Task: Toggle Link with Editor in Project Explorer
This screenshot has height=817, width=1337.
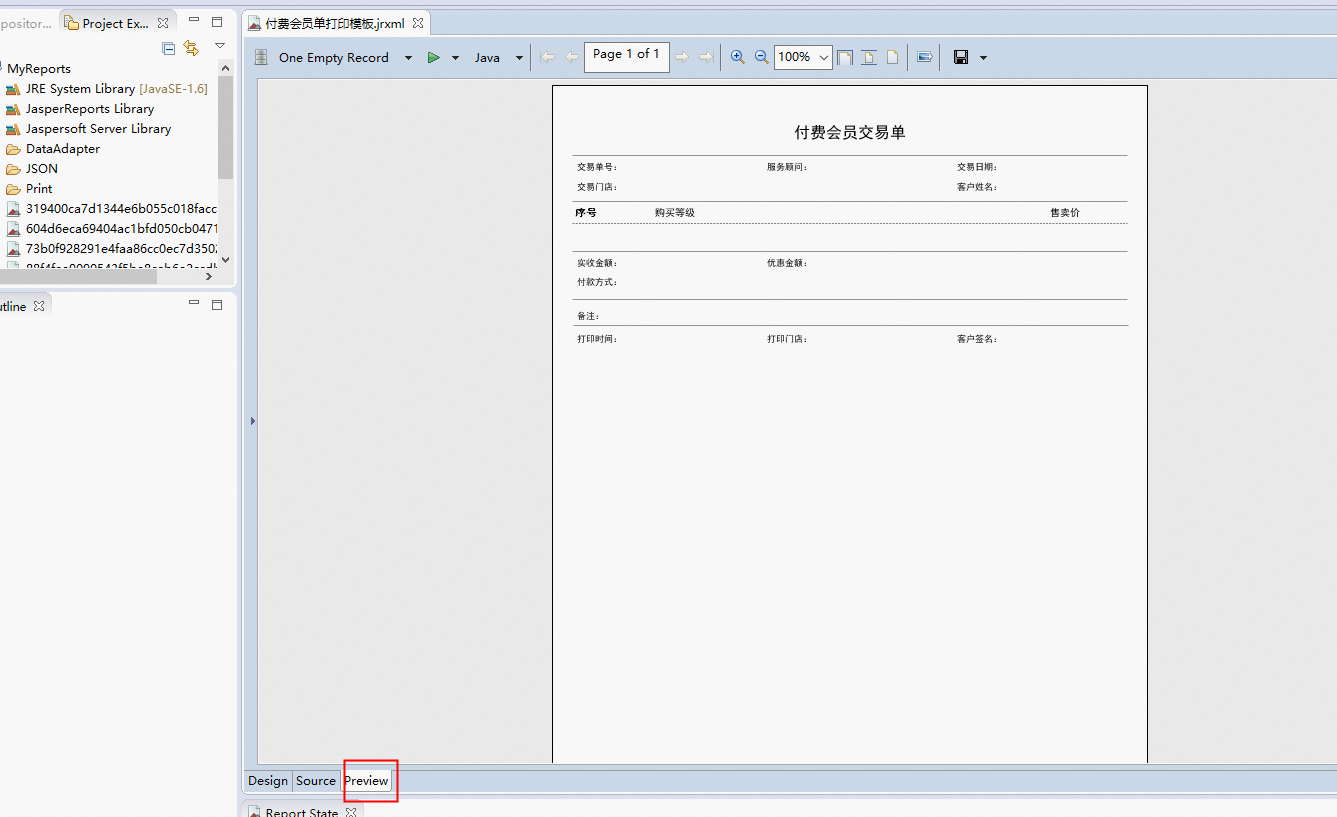Action: 192,48
